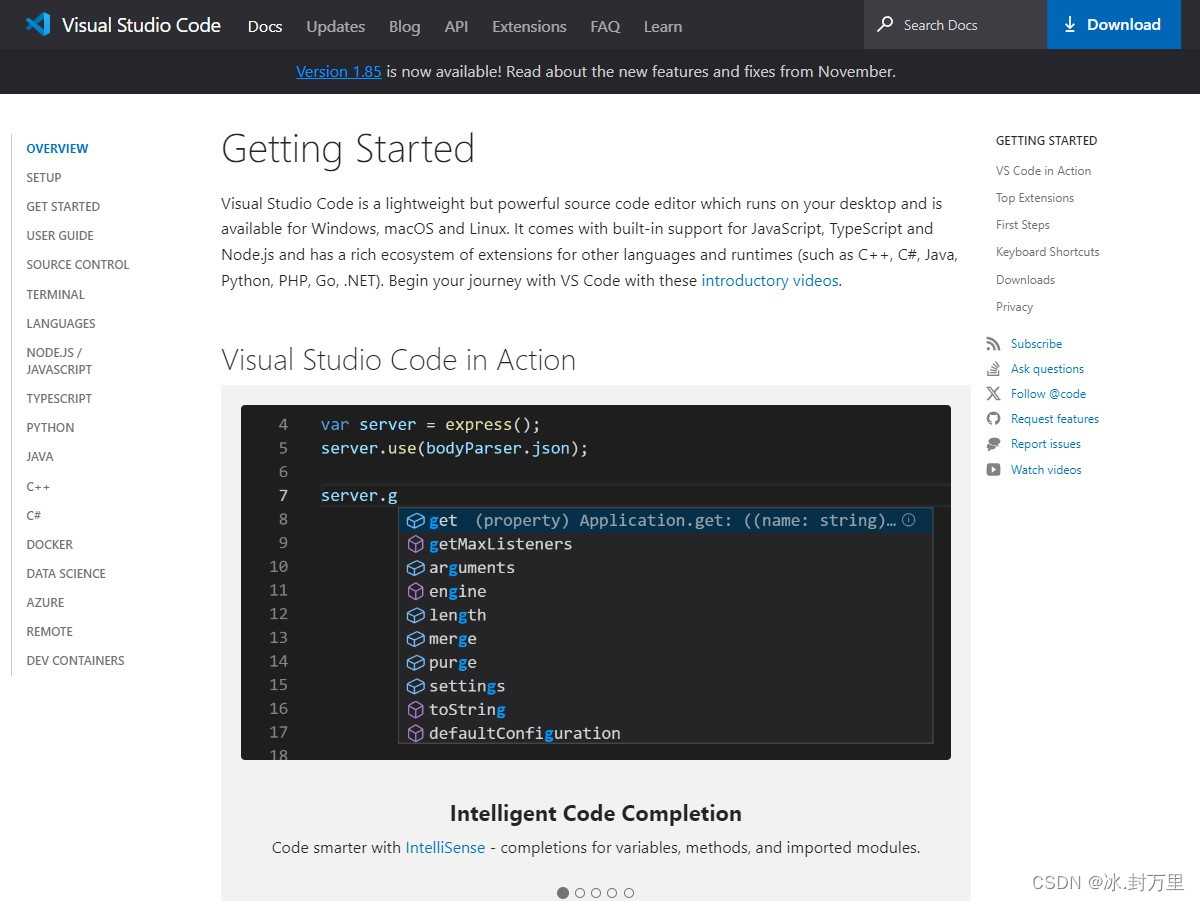This screenshot has height=901, width=1200.
Task: Expand the Source Control sidebar section
Action: [78, 264]
